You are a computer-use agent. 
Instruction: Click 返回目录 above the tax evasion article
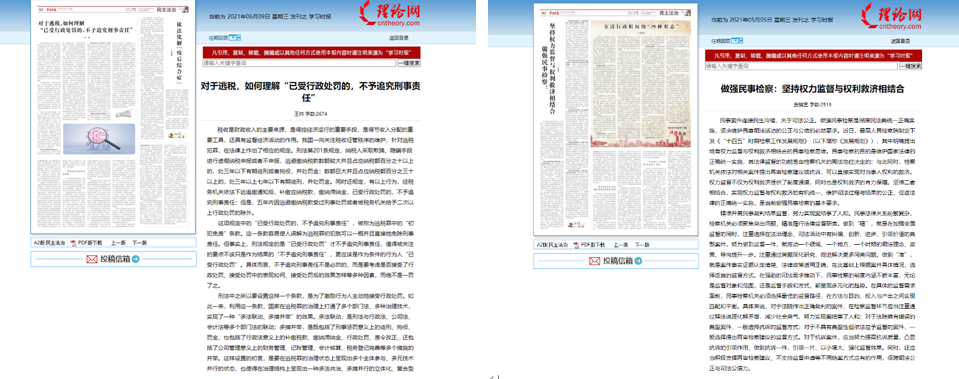click(399, 38)
